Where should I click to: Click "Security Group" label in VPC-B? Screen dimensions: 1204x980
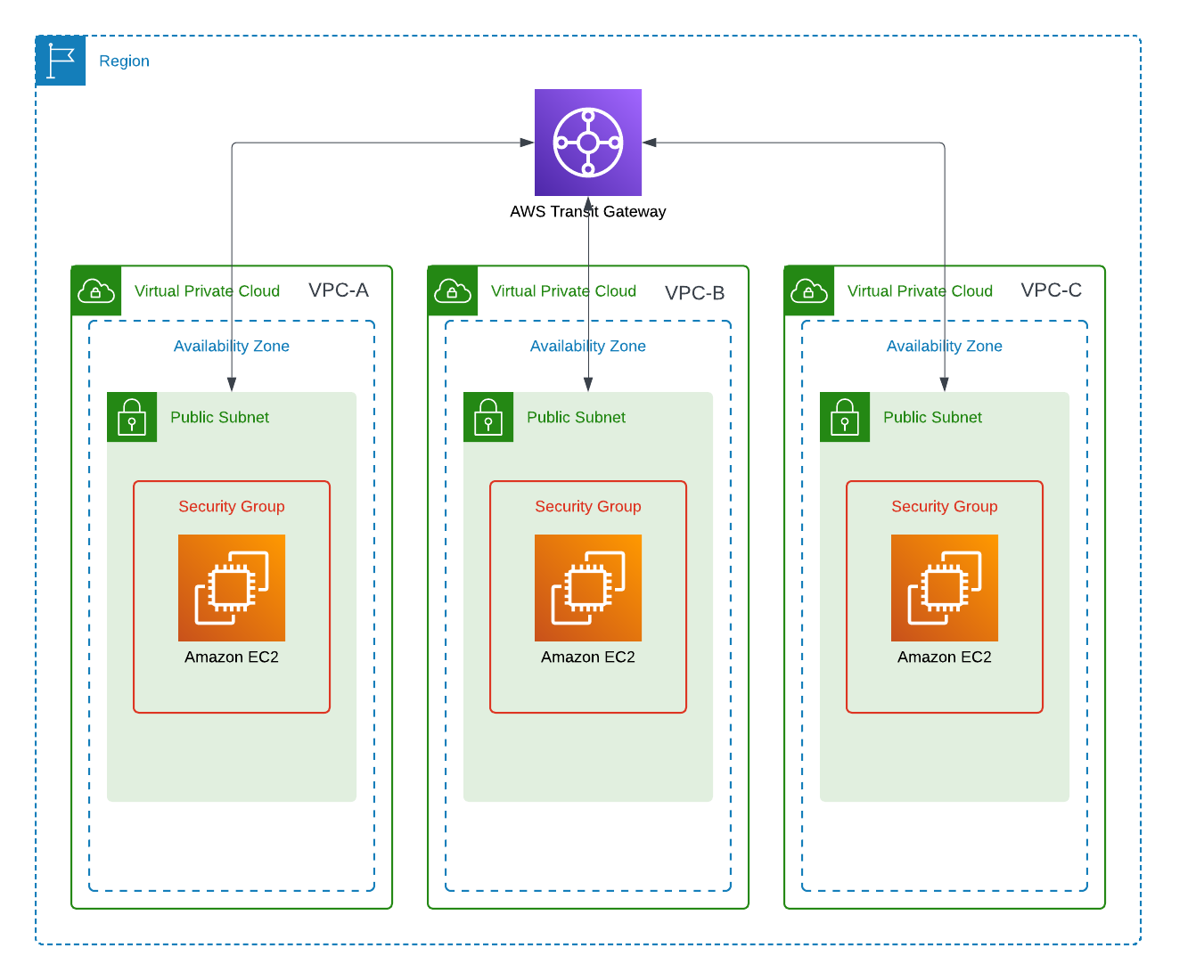(588, 507)
